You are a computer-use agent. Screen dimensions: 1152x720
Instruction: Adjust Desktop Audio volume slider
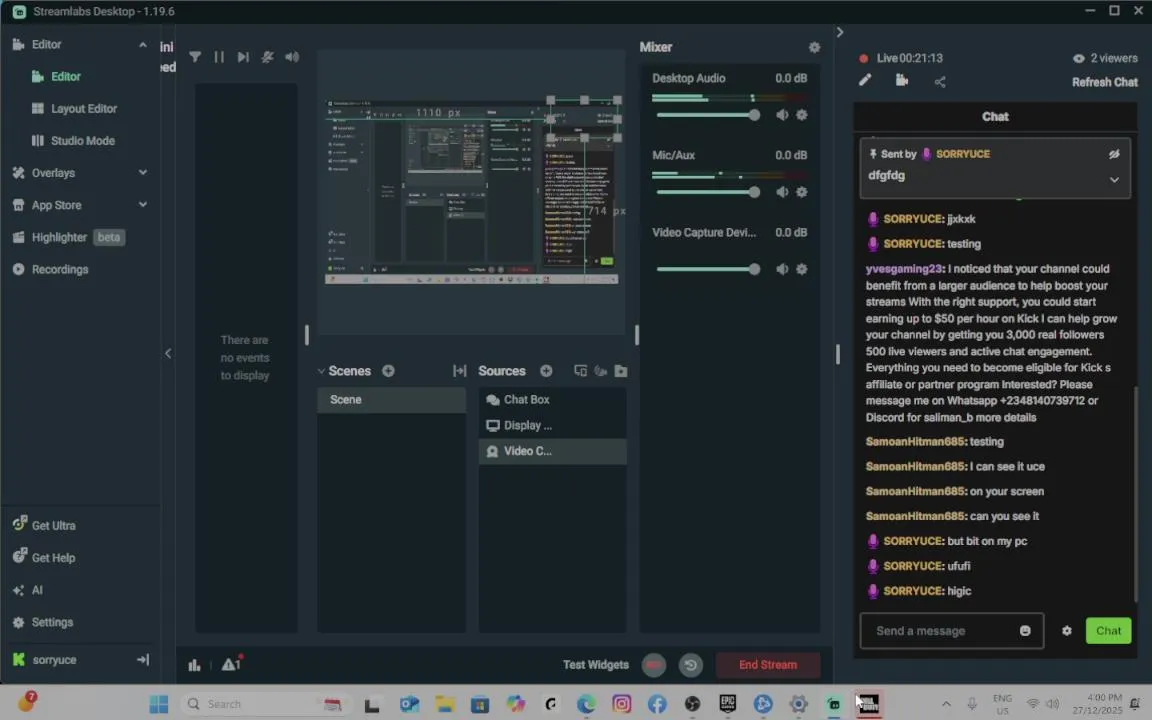click(708, 115)
